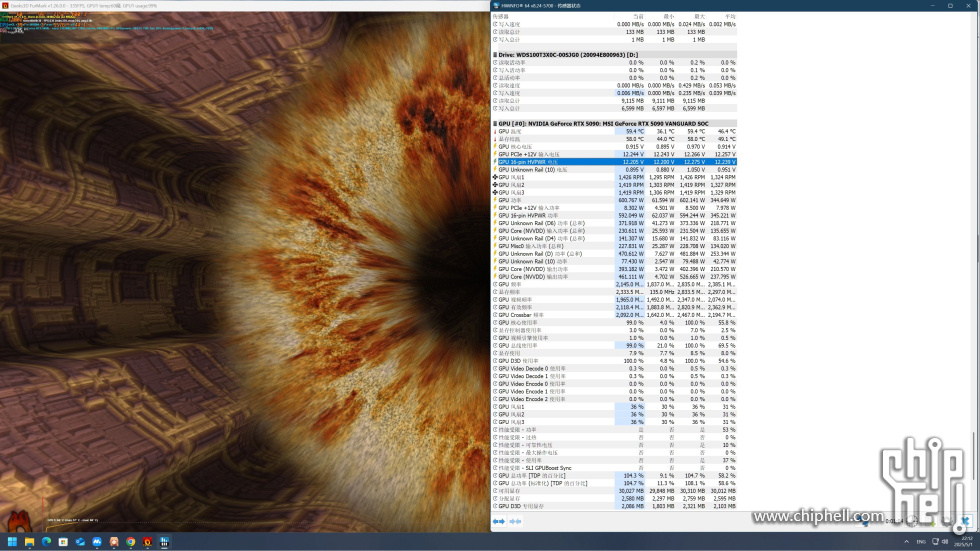Open File Explorer from the taskbar
The image size is (980, 551).
pyautogui.click(x=29, y=542)
